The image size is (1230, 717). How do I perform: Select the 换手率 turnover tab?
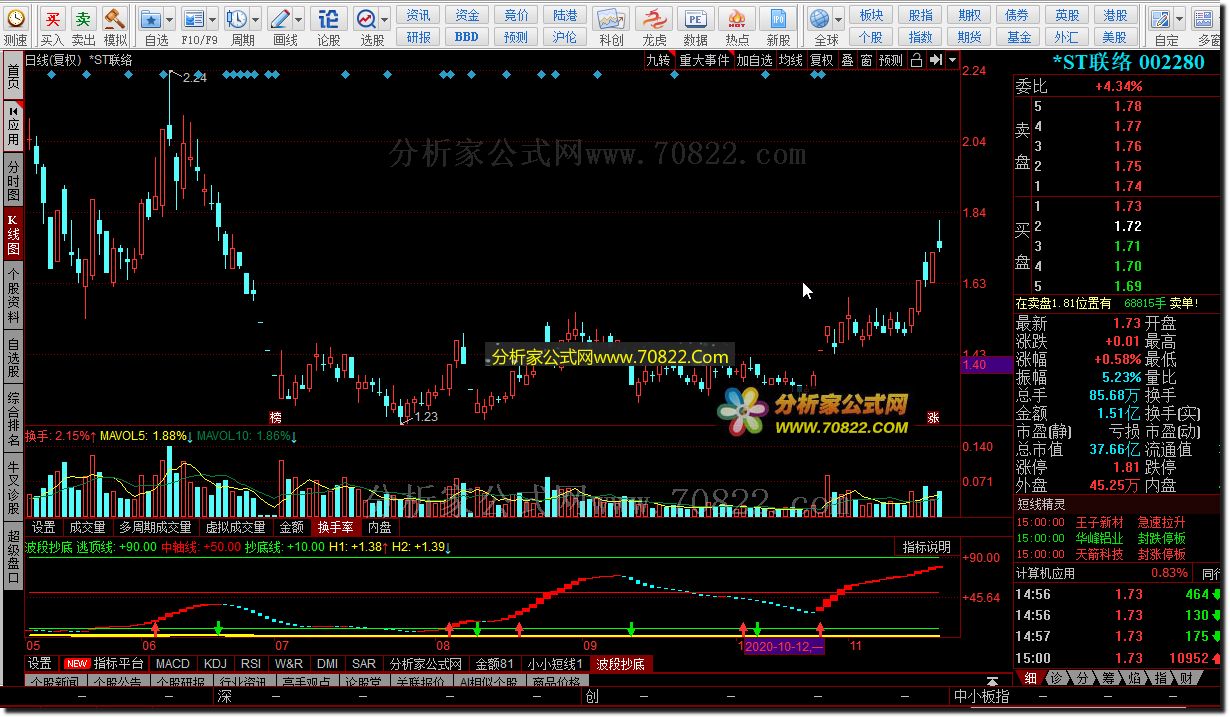point(335,527)
